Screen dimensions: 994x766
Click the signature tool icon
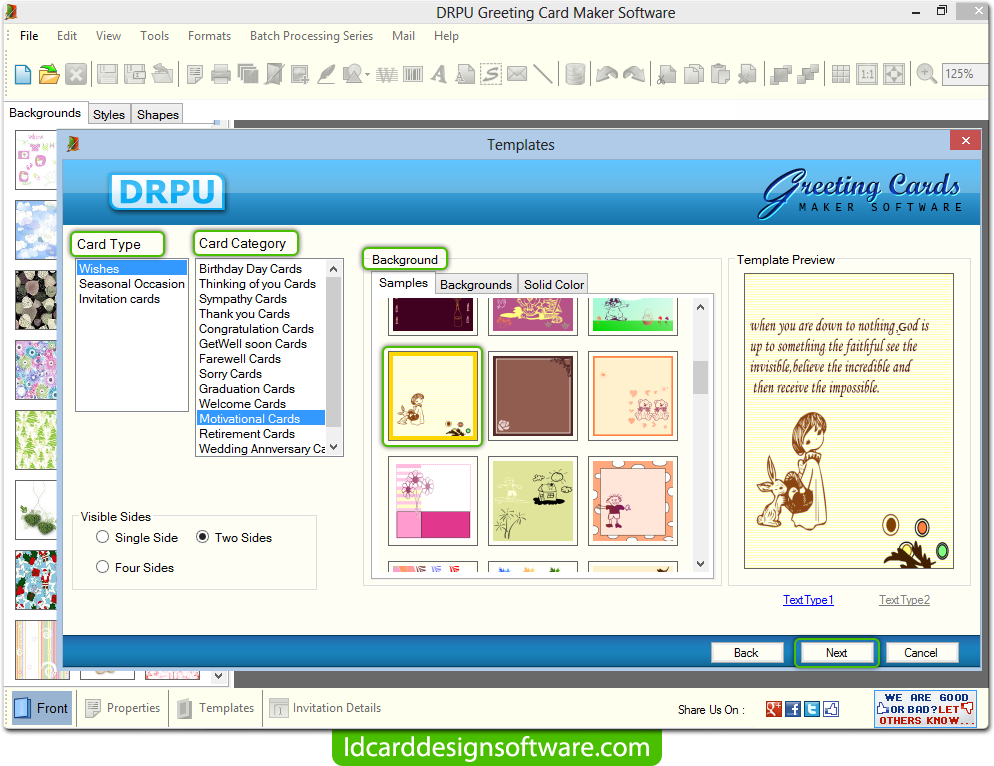491,75
